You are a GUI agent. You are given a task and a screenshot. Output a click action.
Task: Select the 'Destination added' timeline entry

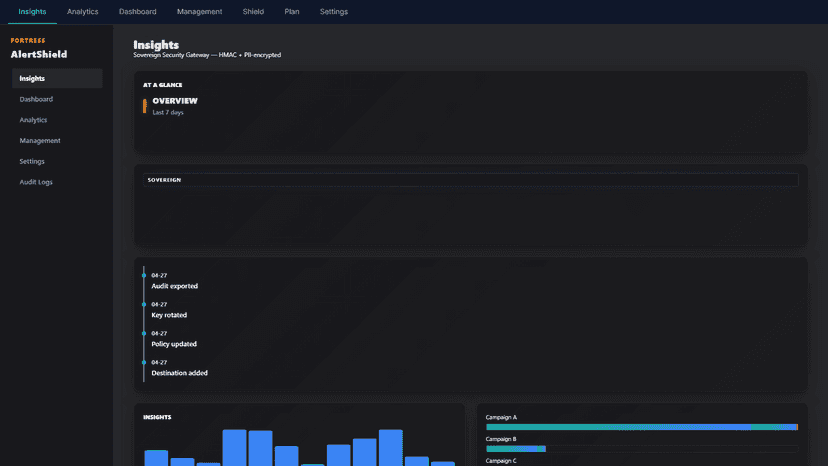tap(180, 373)
